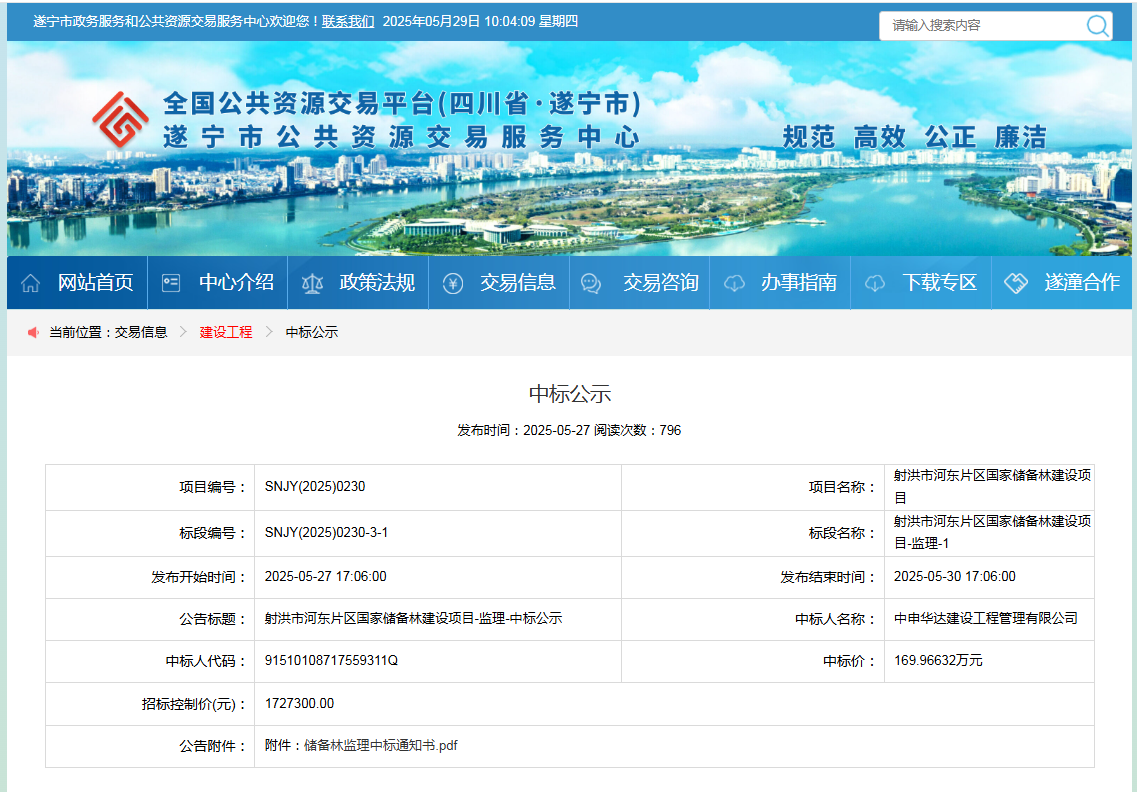This screenshot has width=1137, height=792.
Task: Click the yen coin icon beside 交易信息
Action: tap(453, 284)
